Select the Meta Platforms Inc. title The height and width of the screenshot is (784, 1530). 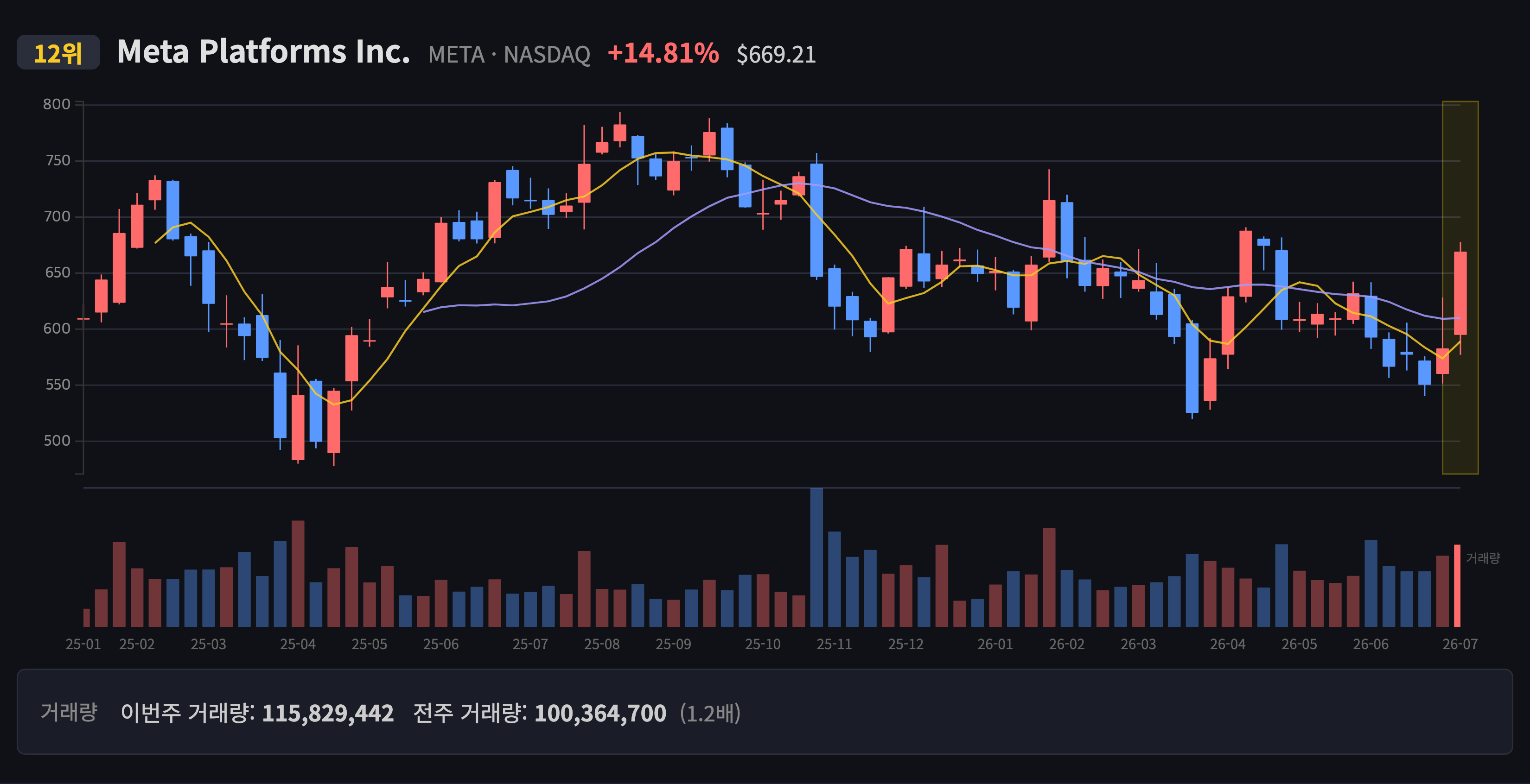coord(264,51)
